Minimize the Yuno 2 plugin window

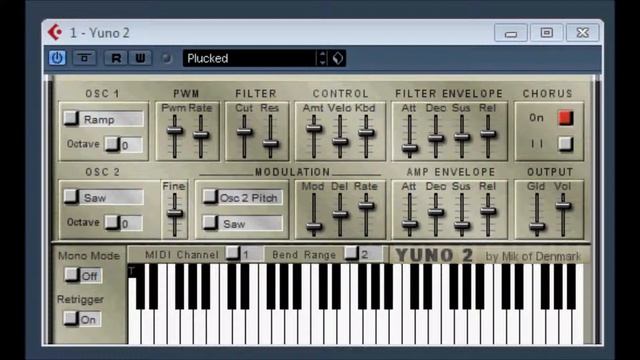tap(511, 33)
